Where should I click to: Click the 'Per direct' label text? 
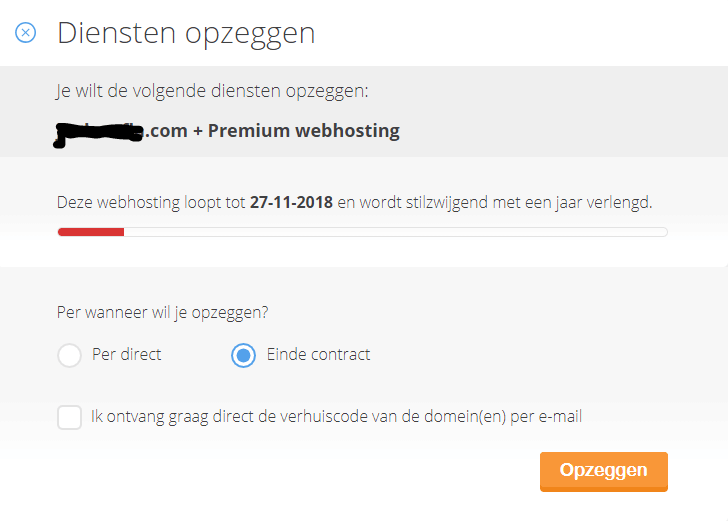[126, 354]
